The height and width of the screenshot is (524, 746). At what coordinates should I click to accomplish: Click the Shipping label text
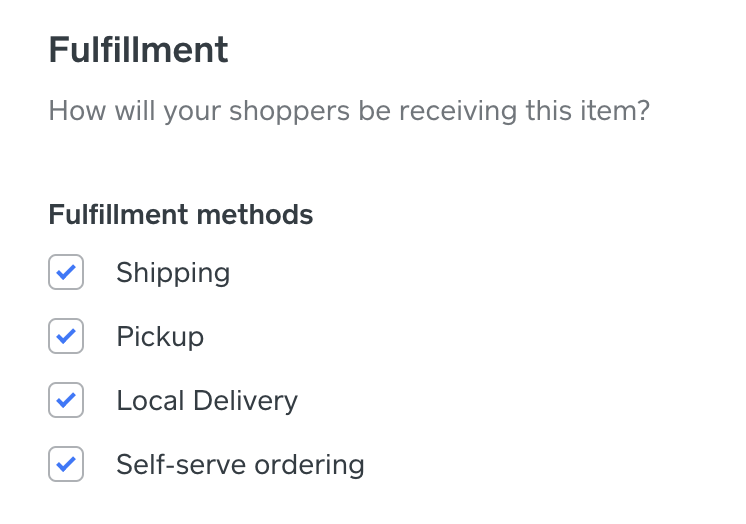pos(173,273)
